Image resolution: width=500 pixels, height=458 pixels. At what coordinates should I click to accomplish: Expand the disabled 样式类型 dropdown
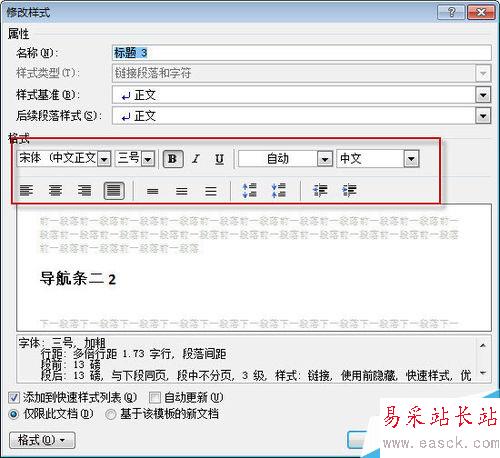point(483,73)
